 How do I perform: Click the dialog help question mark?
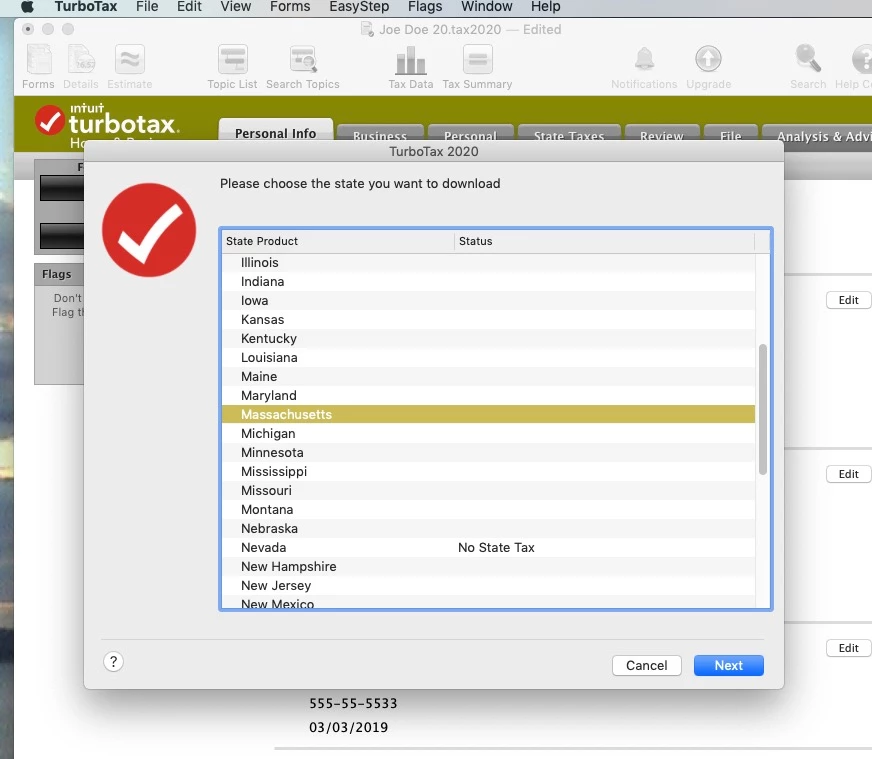tap(113, 662)
